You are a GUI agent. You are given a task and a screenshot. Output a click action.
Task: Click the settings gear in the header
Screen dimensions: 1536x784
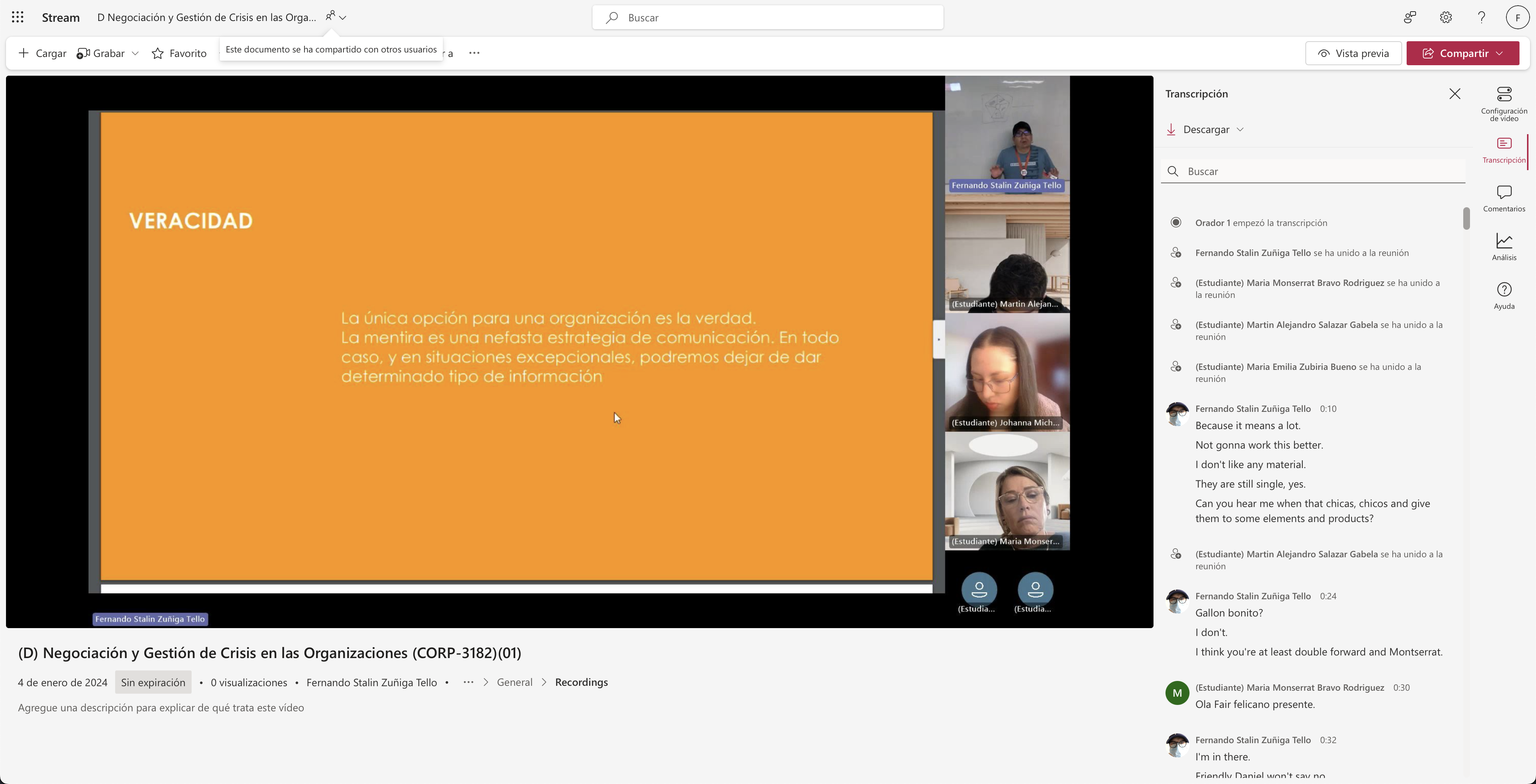tap(1445, 17)
